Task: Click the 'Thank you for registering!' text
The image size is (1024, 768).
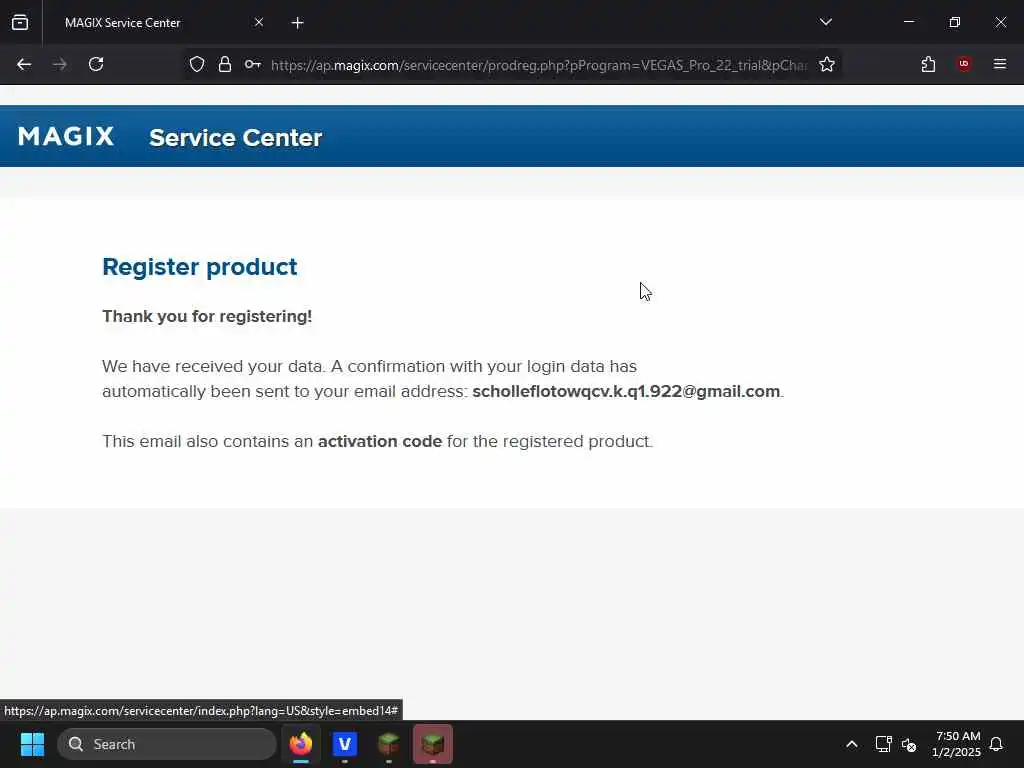Action: point(207,316)
